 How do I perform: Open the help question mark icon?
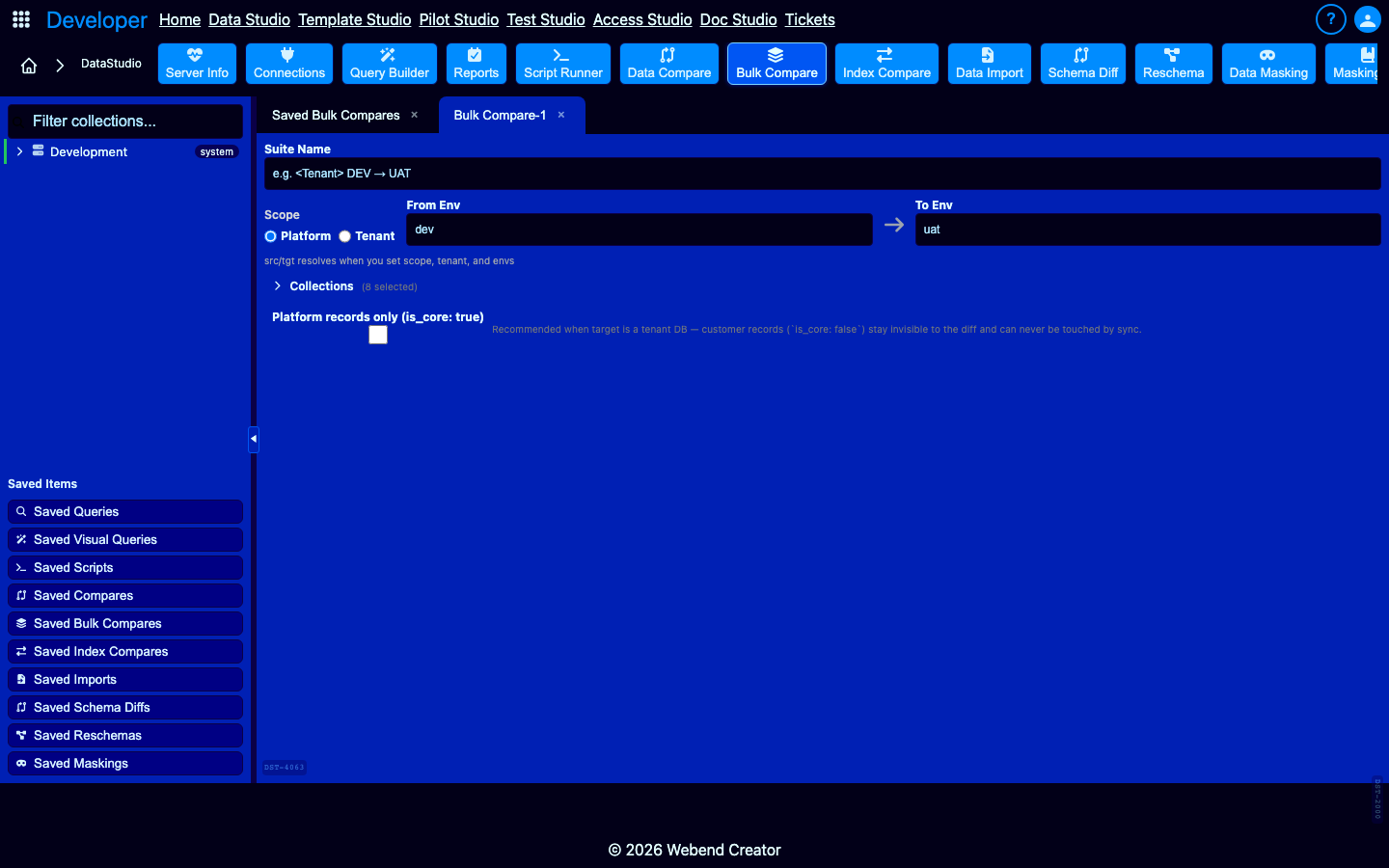click(x=1330, y=19)
